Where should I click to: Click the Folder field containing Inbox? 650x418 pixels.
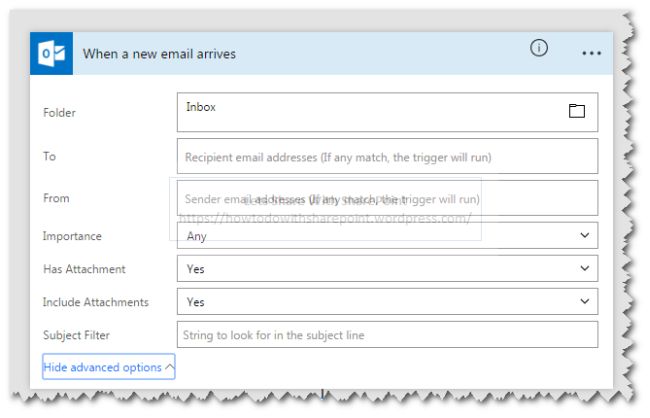click(370, 112)
